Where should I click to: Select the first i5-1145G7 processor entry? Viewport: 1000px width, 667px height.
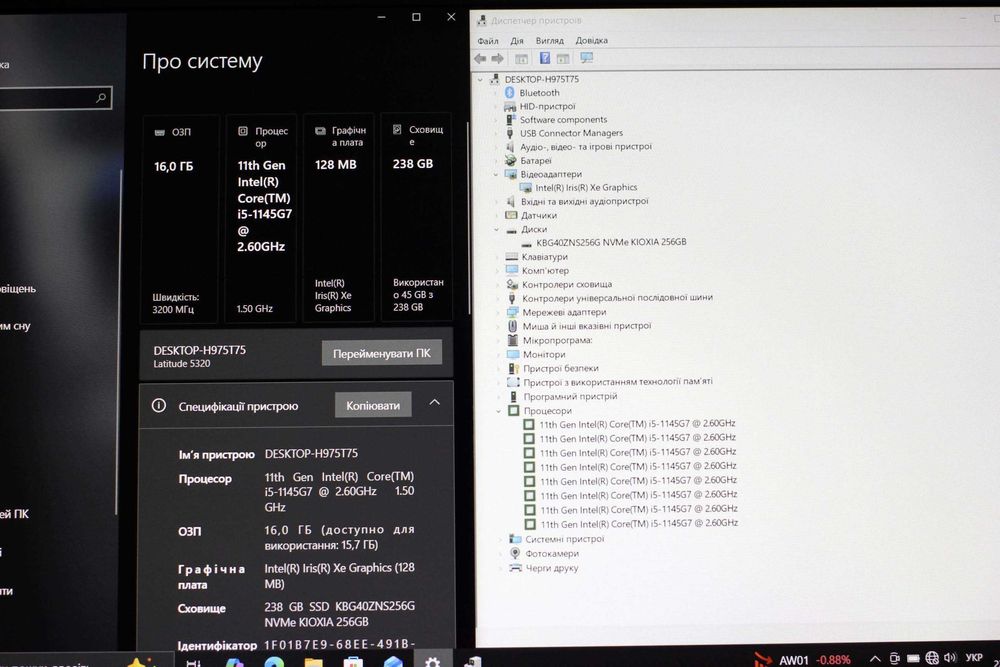[x=637, y=423]
